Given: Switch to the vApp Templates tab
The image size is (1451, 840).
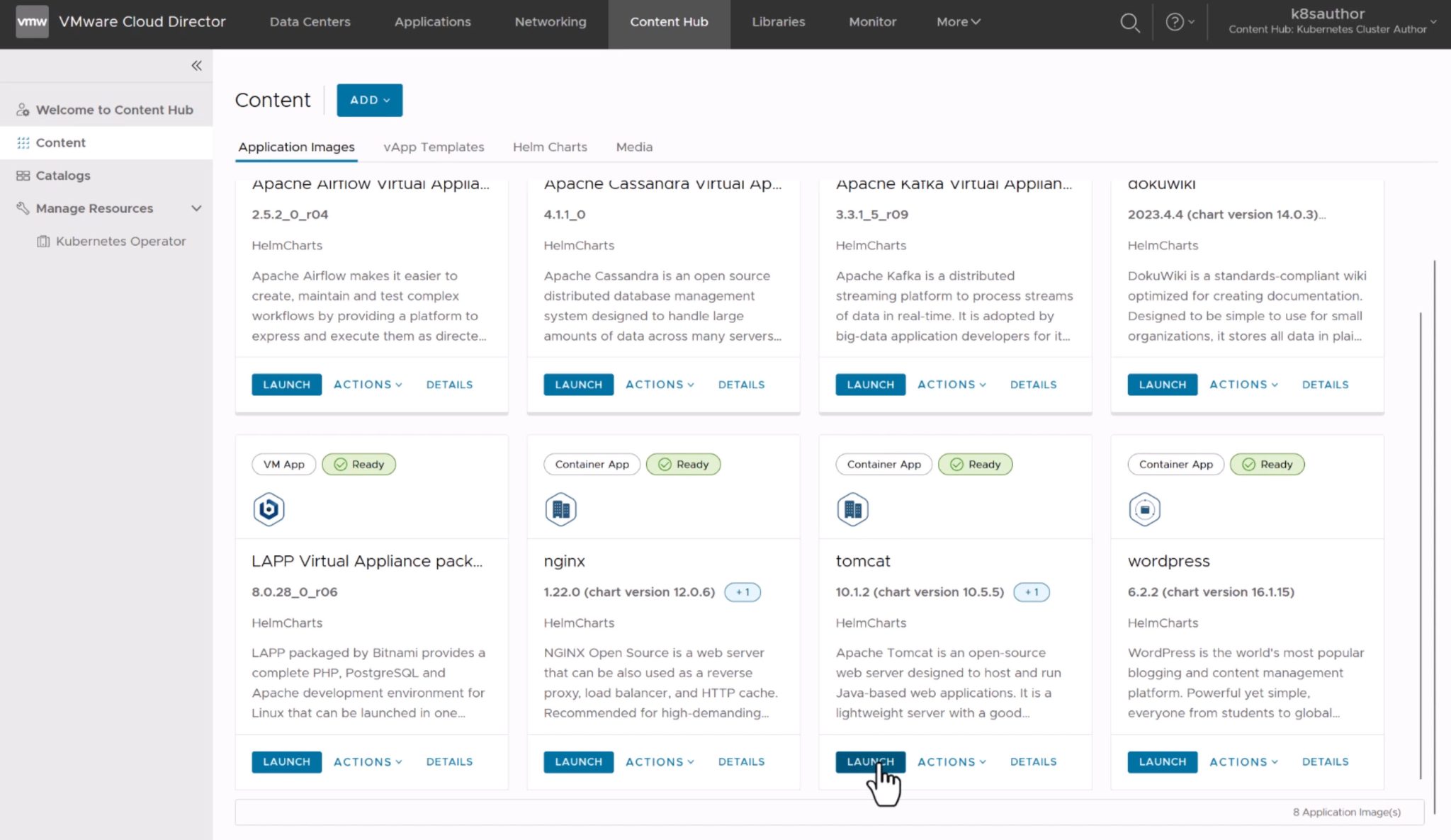Looking at the screenshot, I should [x=433, y=147].
